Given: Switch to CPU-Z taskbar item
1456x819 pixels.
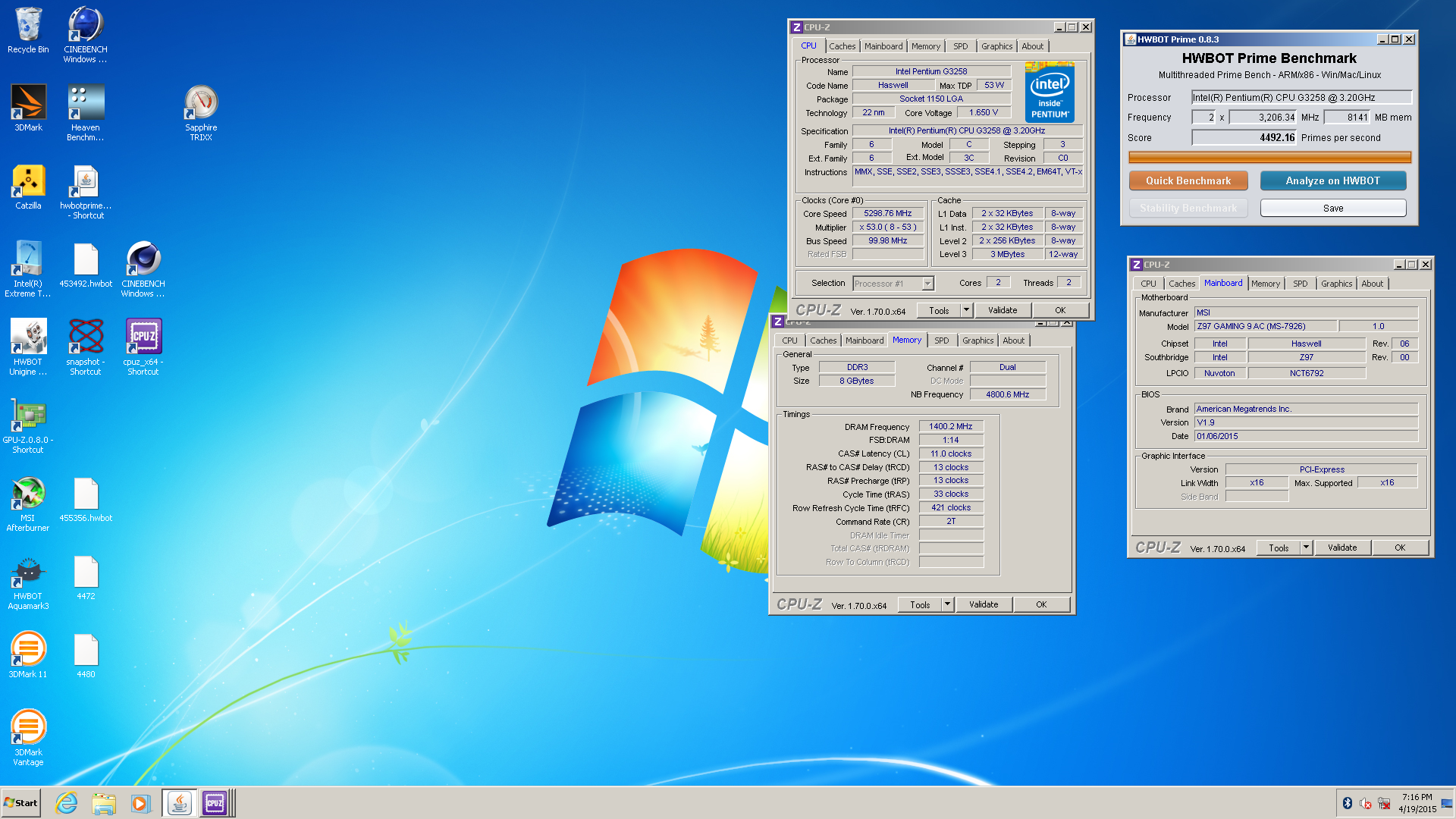Looking at the screenshot, I should pyautogui.click(x=215, y=803).
